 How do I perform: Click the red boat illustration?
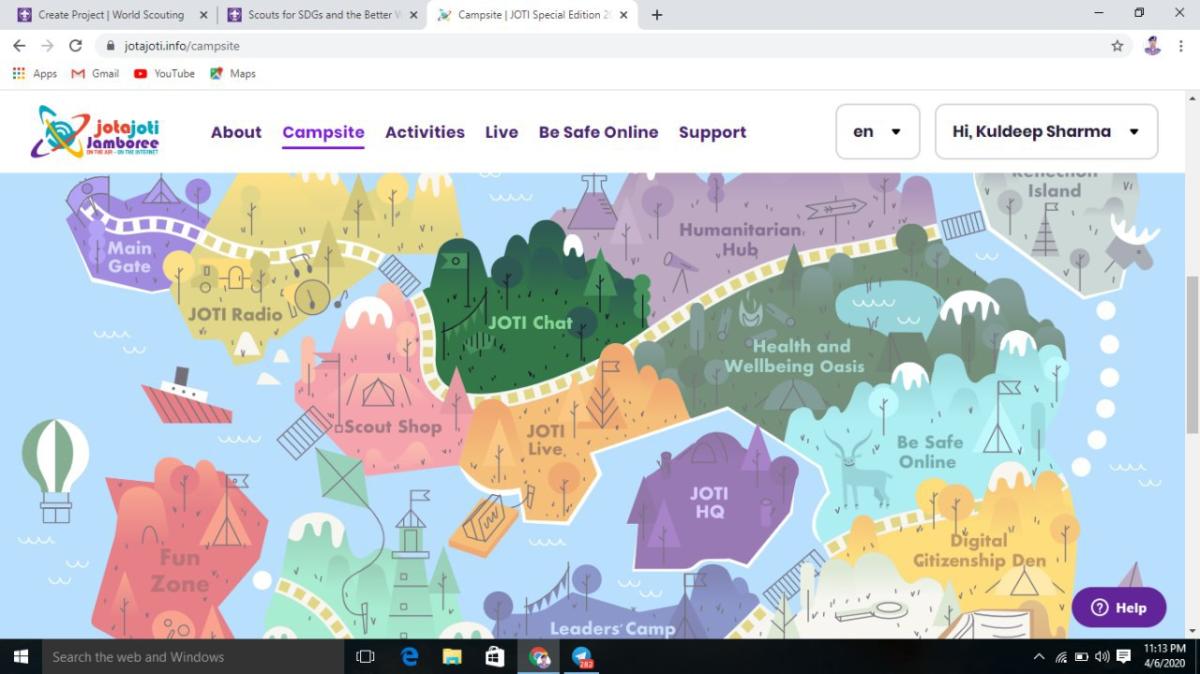pyautogui.click(x=186, y=396)
